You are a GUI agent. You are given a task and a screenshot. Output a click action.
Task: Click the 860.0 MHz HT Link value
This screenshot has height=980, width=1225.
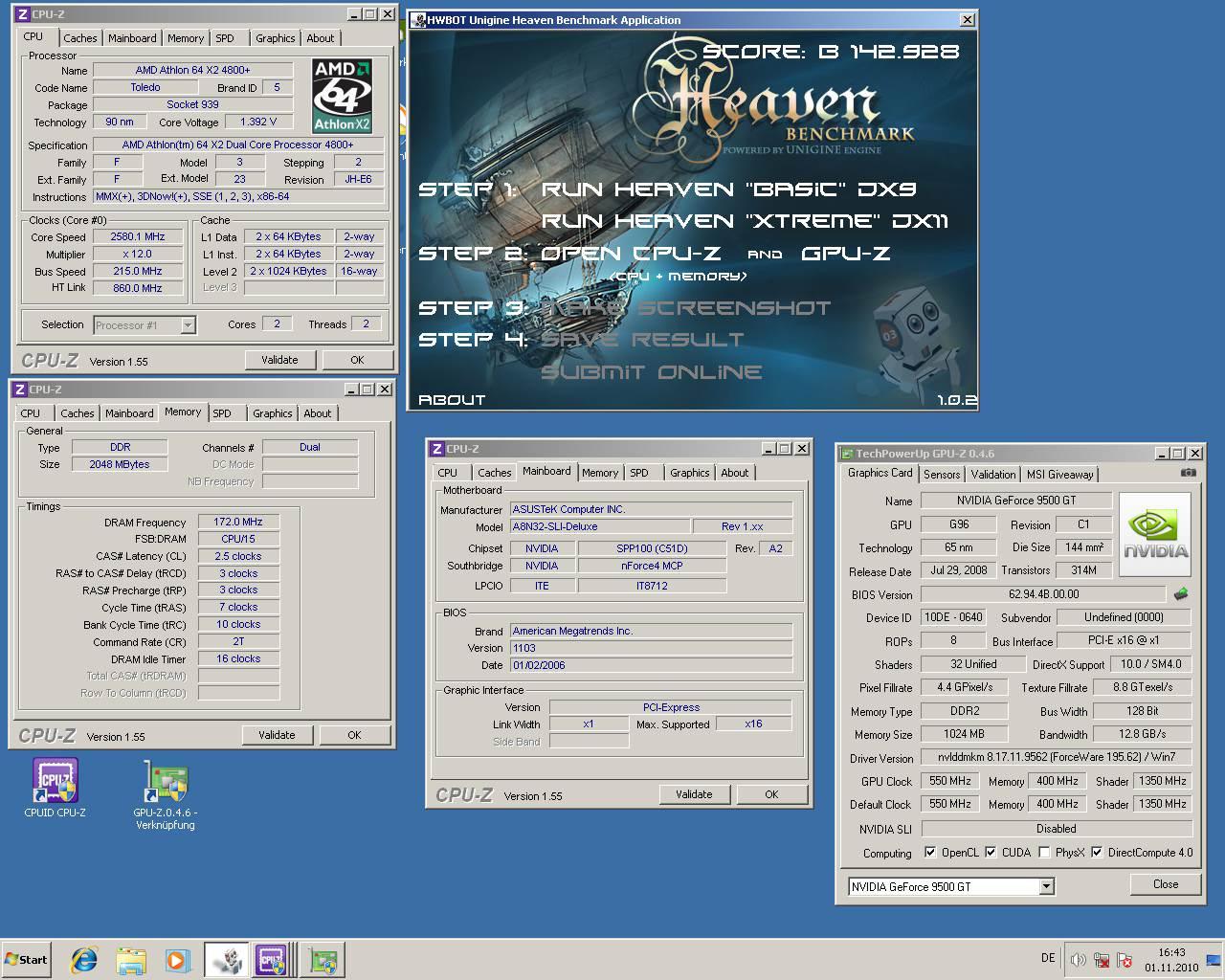138,288
